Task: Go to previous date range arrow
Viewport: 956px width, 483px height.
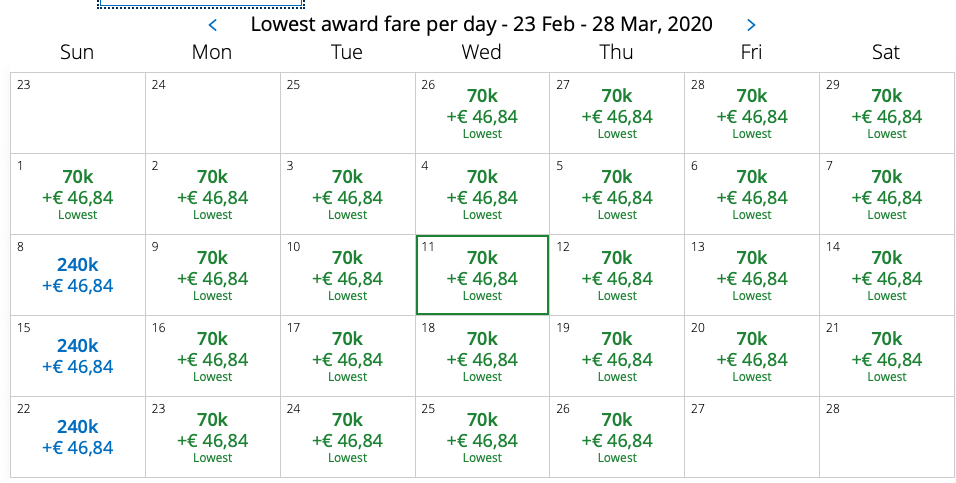Action: tap(213, 25)
